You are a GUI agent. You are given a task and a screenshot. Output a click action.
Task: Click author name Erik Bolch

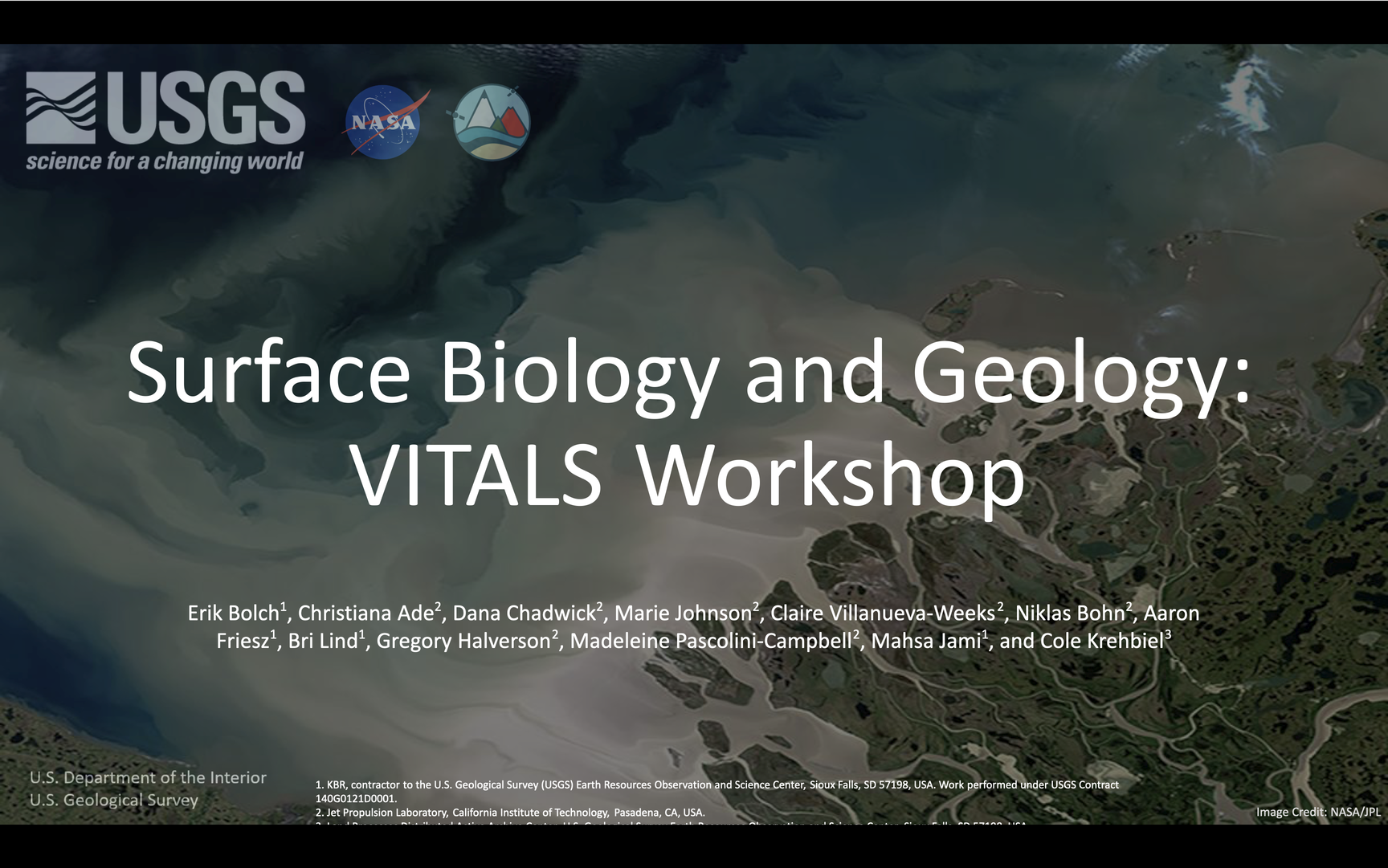(233, 613)
